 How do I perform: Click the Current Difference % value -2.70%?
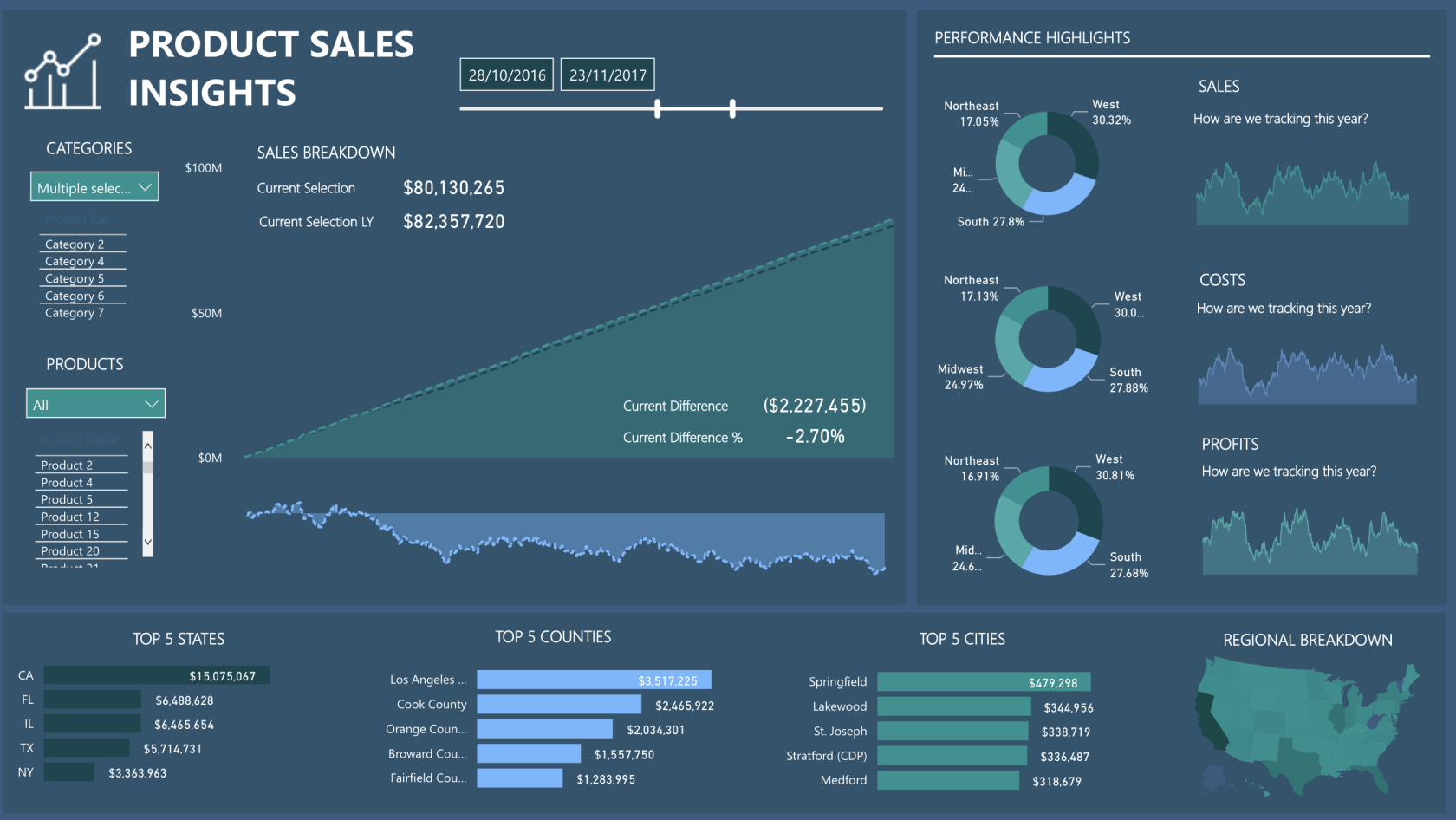click(x=815, y=437)
